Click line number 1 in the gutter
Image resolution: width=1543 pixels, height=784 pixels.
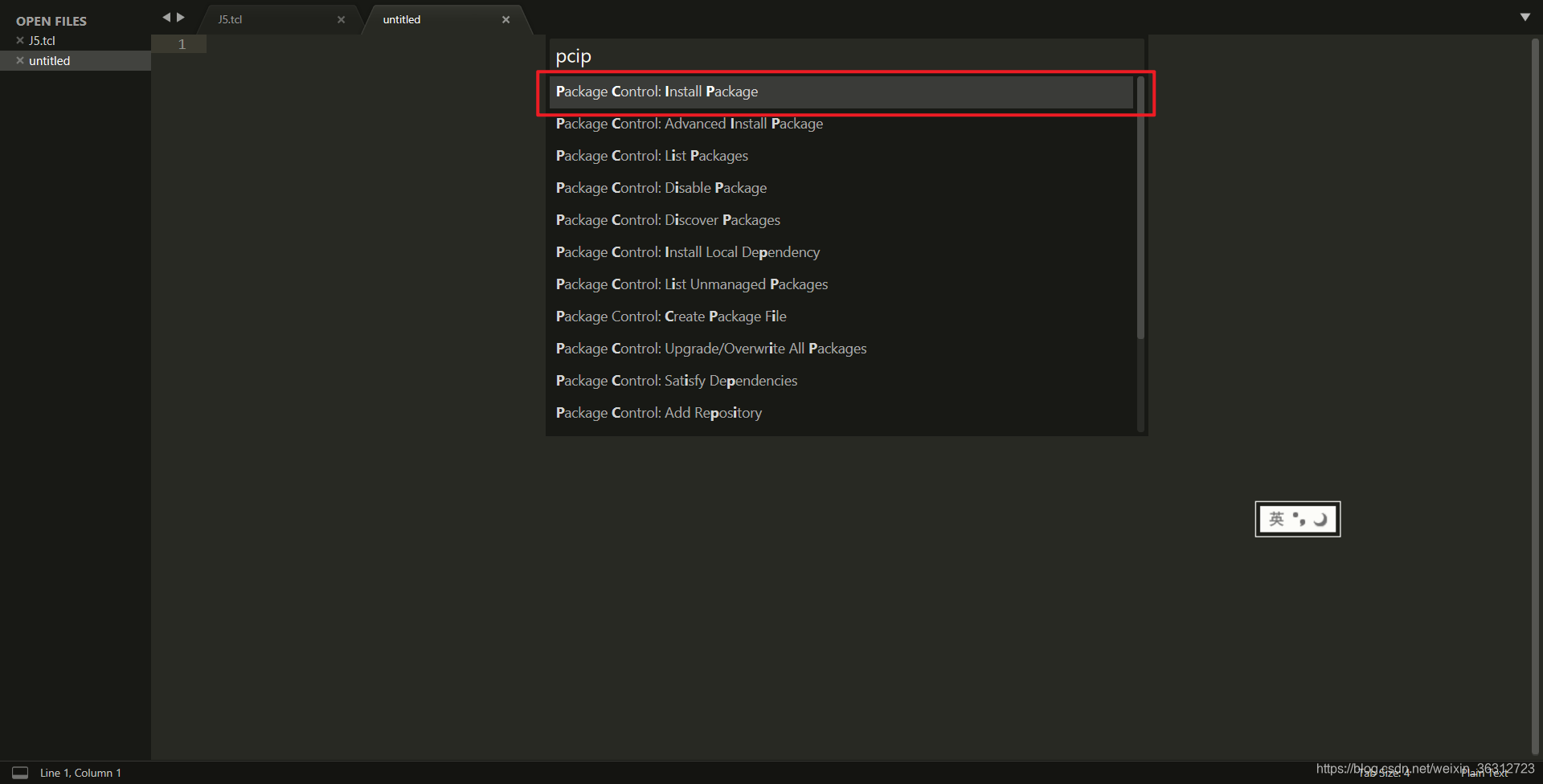click(182, 44)
